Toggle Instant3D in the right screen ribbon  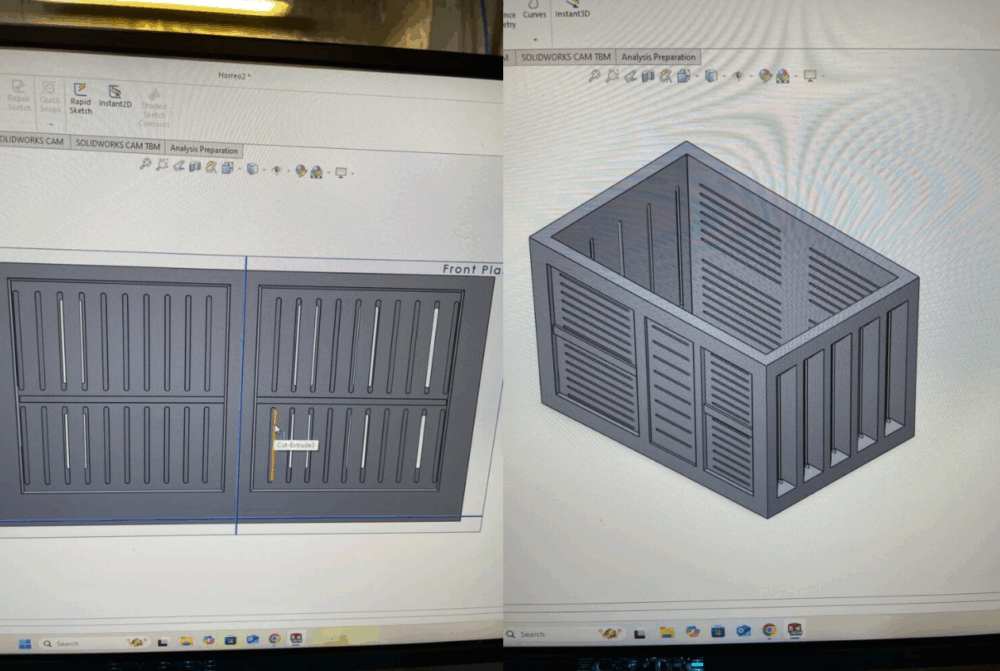pyautogui.click(x=573, y=10)
